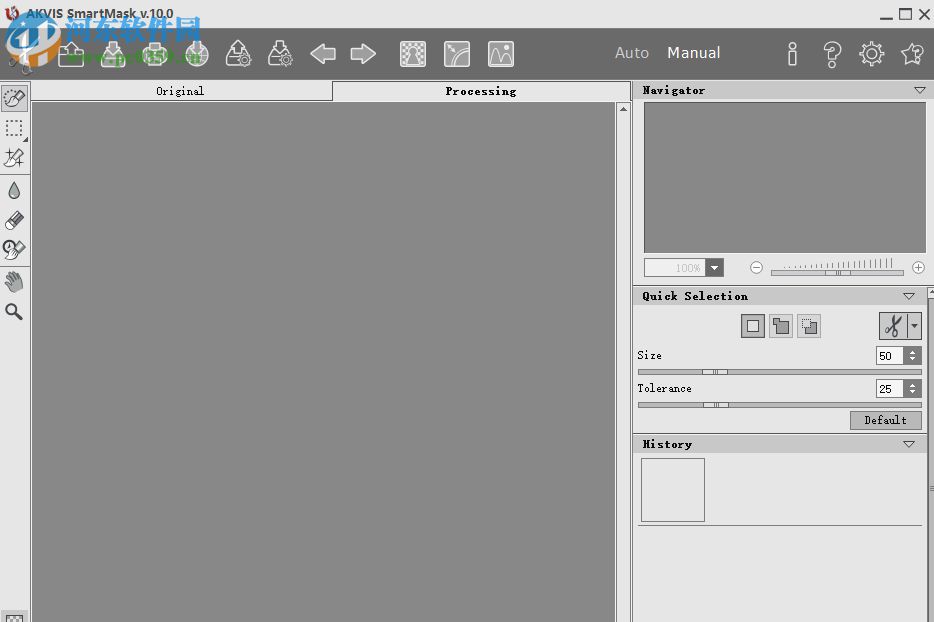Enable add to selection mode
The width and height of the screenshot is (934, 622).
pyautogui.click(x=781, y=326)
